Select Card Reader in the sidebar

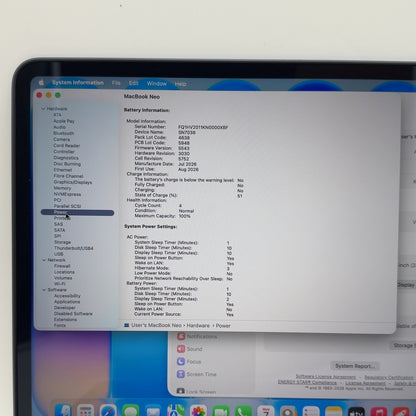pos(67,145)
